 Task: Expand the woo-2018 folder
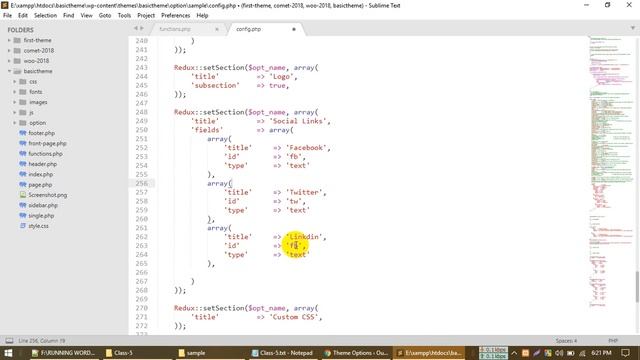coord(9,61)
